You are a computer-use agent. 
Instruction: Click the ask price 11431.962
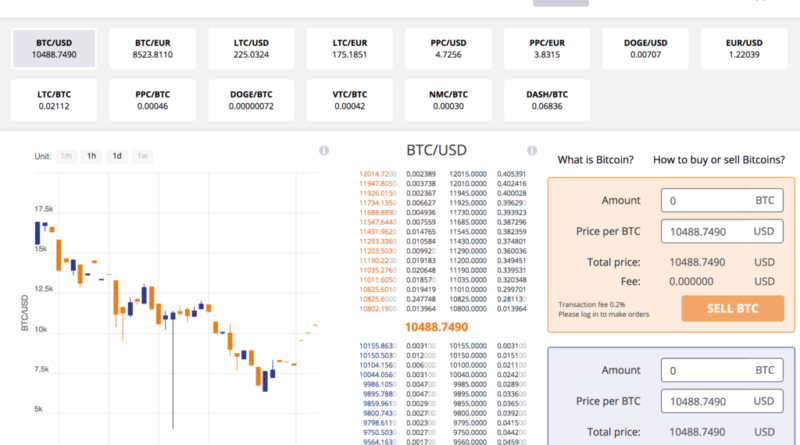(x=378, y=232)
